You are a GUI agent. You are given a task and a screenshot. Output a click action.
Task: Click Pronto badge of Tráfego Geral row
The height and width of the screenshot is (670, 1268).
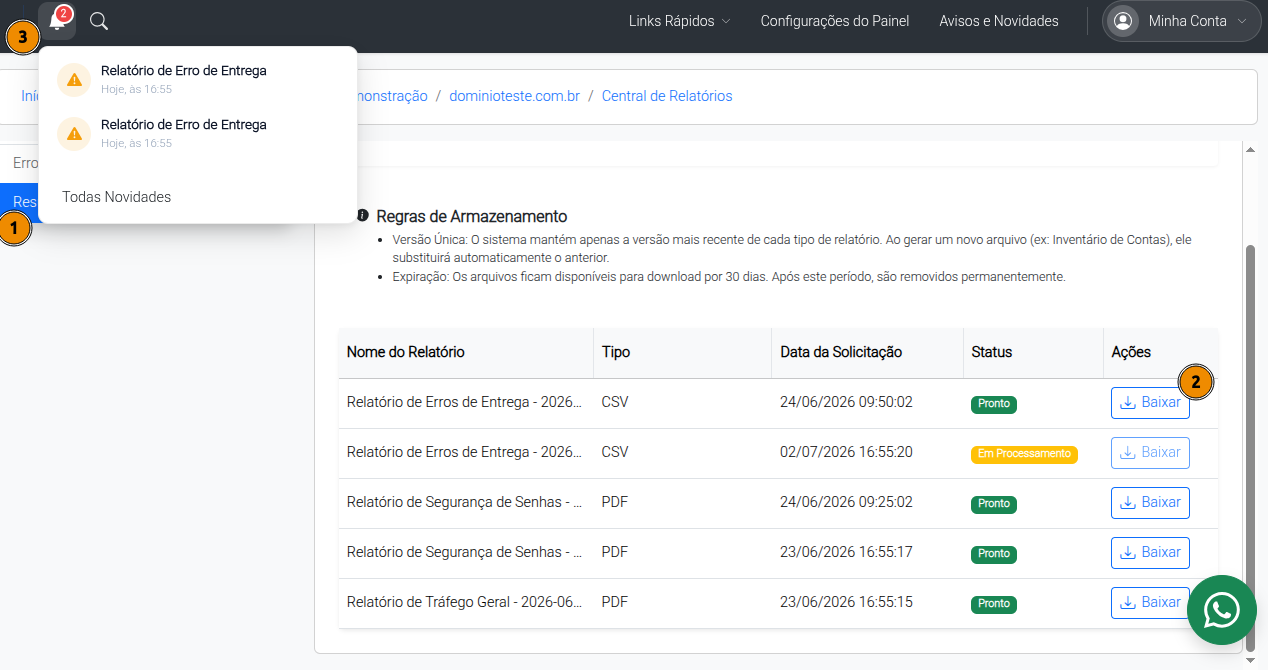tap(994, 604)
